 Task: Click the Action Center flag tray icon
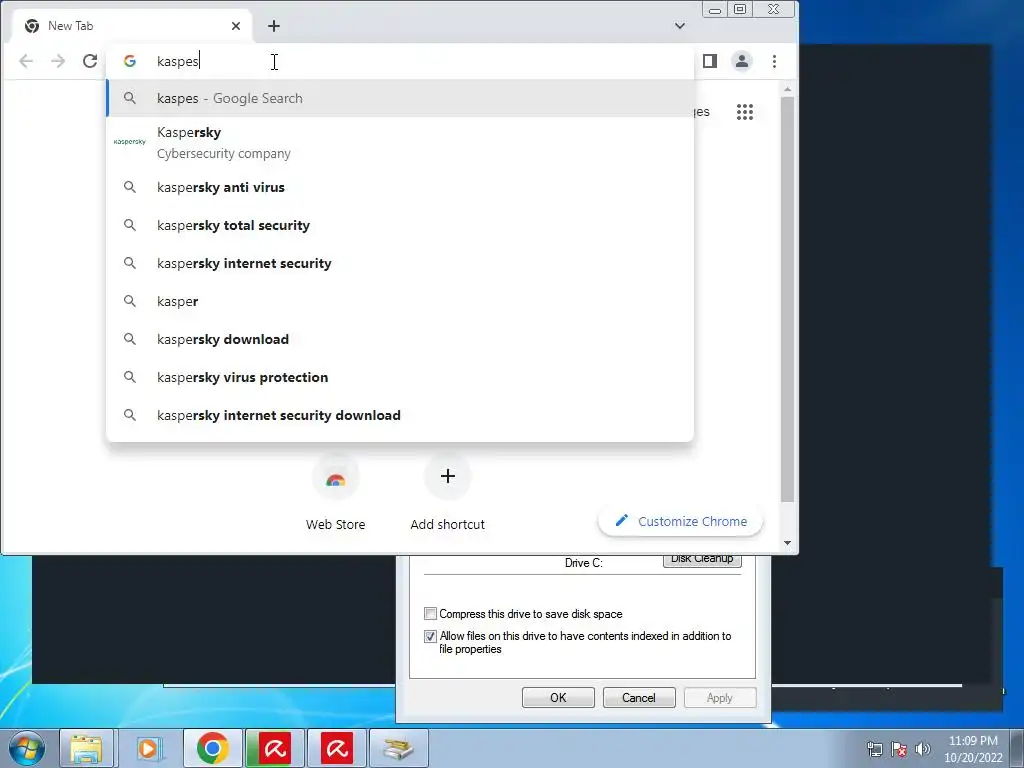pyautogui.click(x=899, y=749)
